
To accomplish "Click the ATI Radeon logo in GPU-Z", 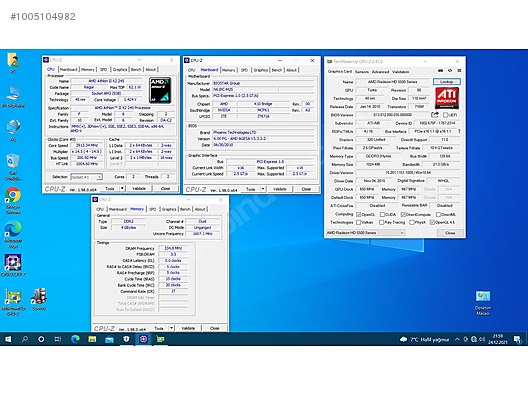I will [447, 98].
